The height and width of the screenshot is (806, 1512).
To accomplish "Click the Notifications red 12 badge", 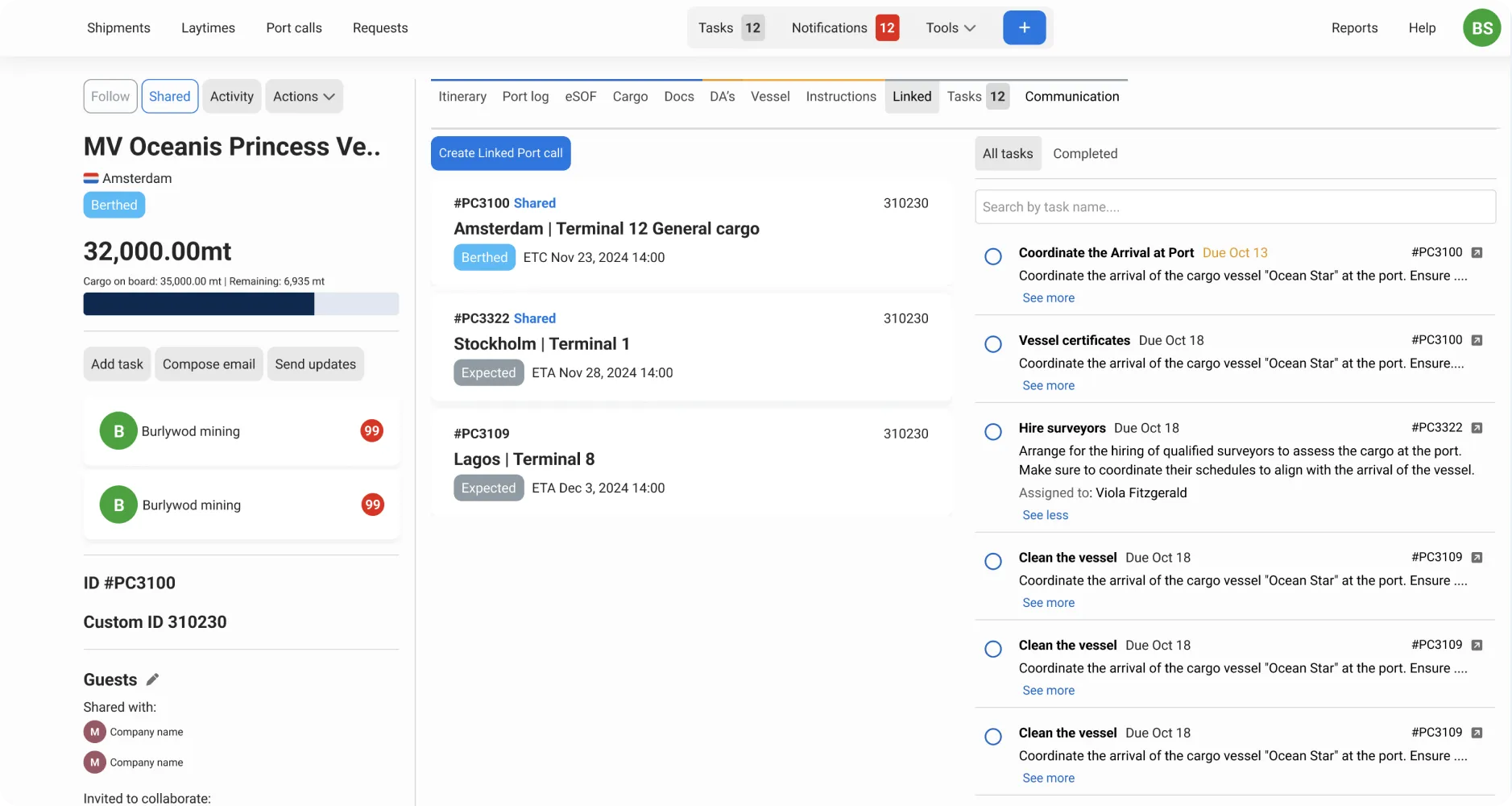I will [887, 27].
